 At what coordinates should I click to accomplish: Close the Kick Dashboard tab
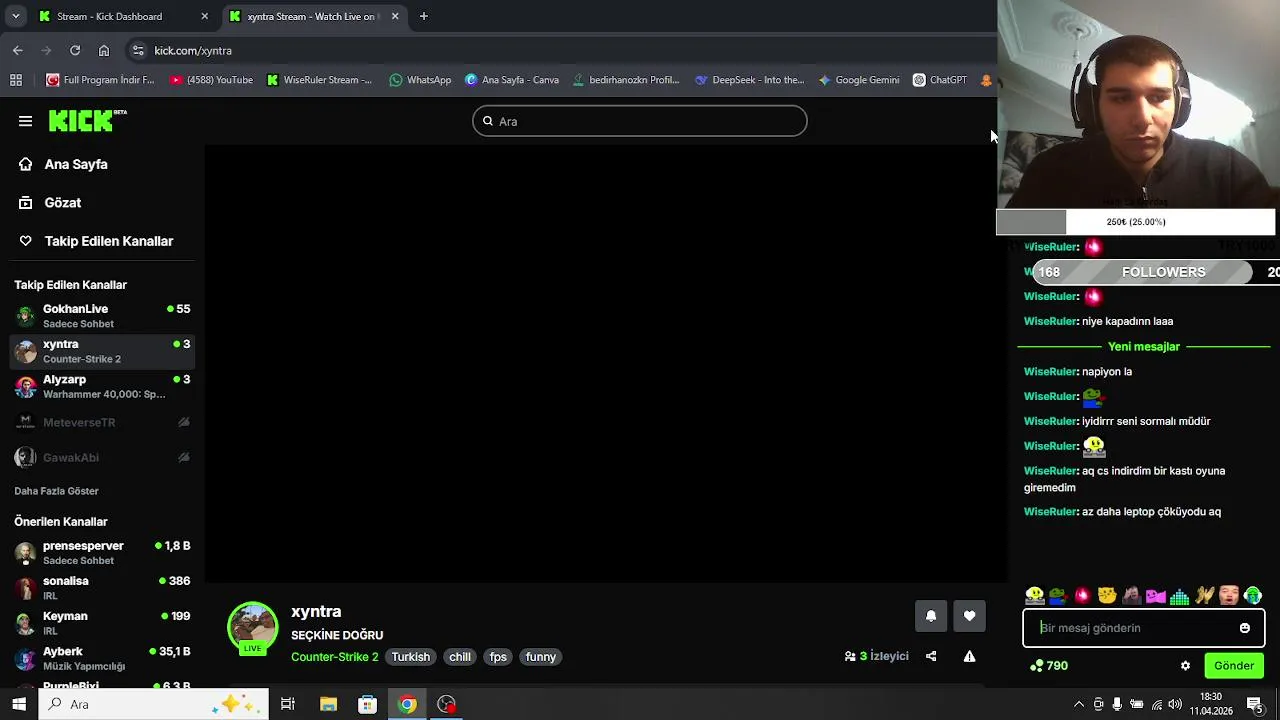(205, 16)
